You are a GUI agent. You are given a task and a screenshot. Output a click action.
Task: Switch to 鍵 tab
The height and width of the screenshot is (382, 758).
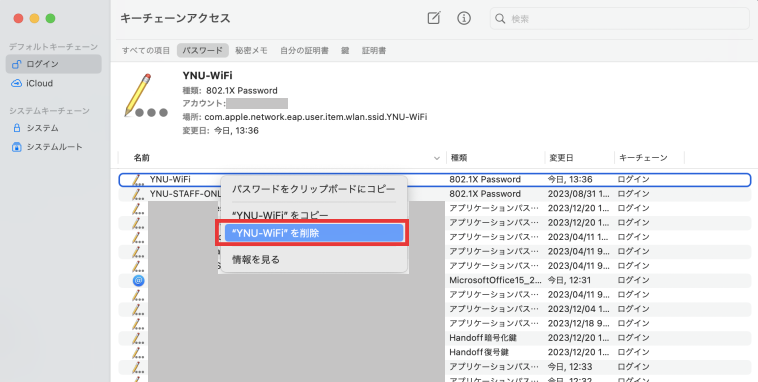[345, 50]
